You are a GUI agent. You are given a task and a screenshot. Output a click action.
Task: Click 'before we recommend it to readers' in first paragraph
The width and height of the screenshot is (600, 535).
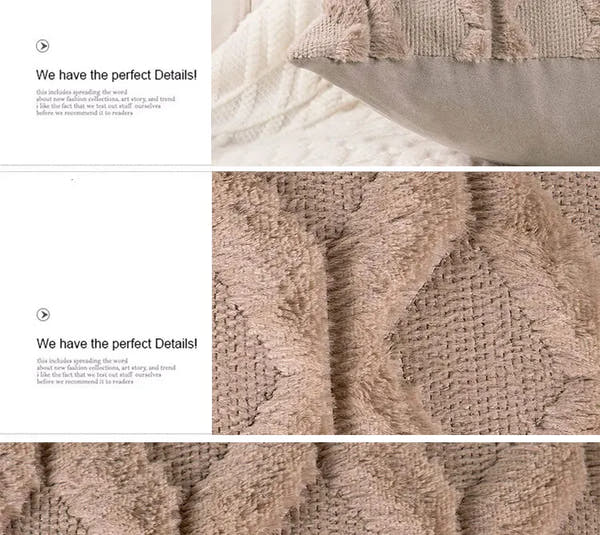pos(85,113)
